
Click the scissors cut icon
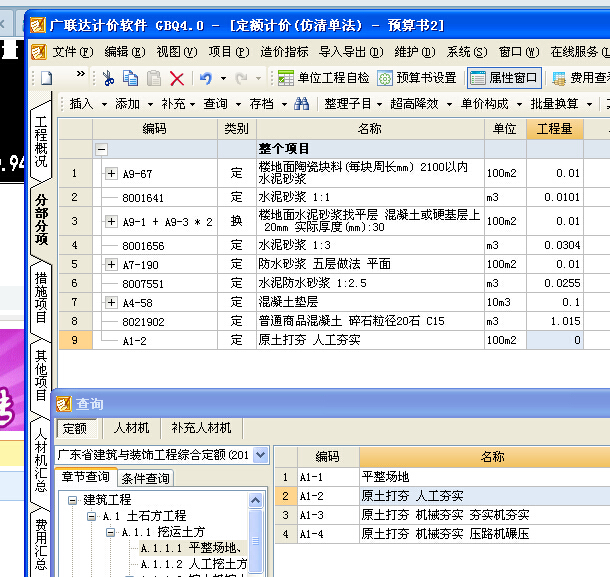pos(108,78)
